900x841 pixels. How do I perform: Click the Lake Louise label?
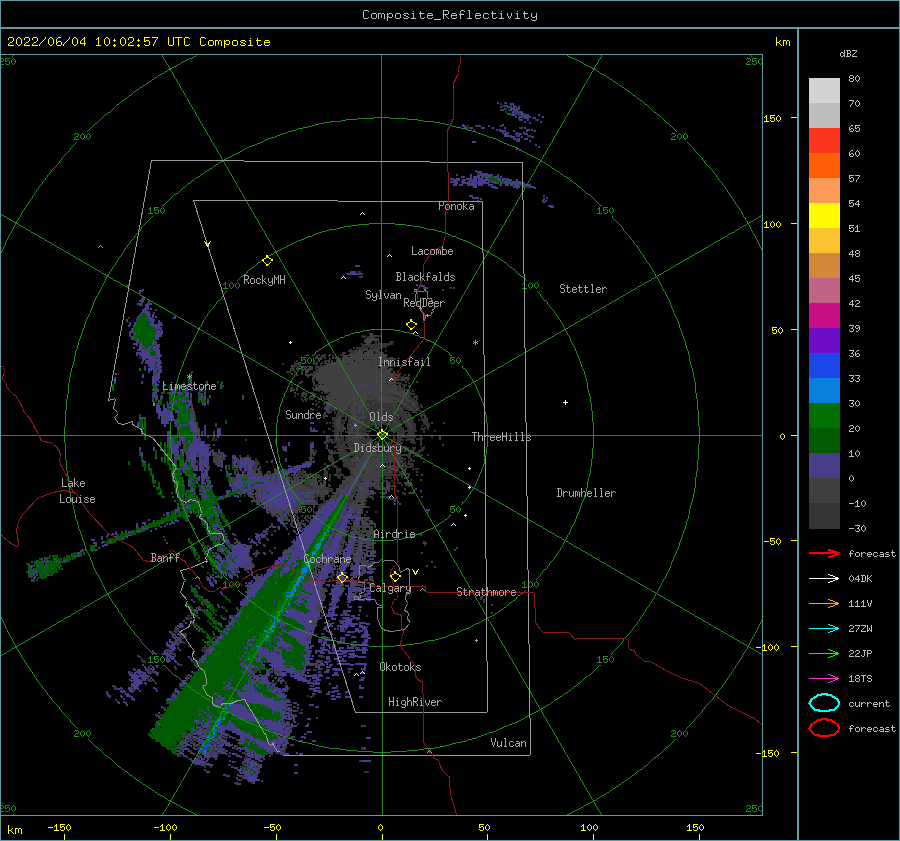(x=77, y=491)
